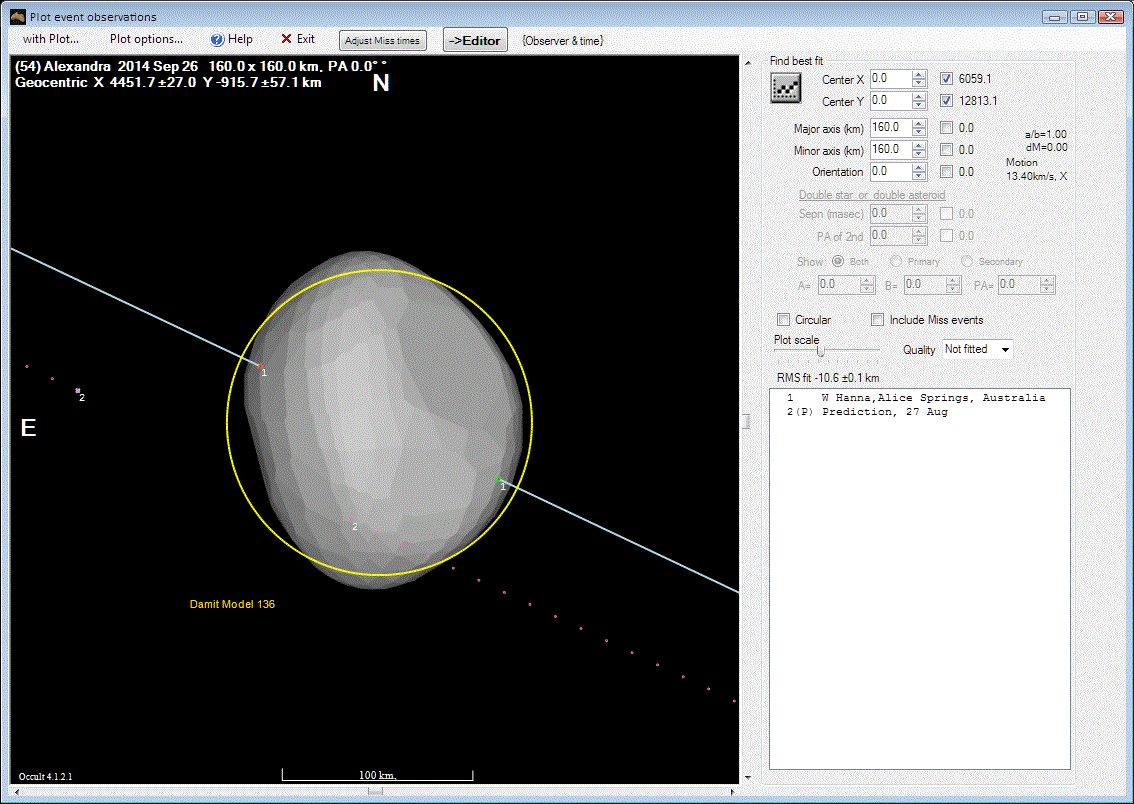Increase Major axis with up spinner
The width and height of the screenshot is (1134, 804).
coord(918,124)
